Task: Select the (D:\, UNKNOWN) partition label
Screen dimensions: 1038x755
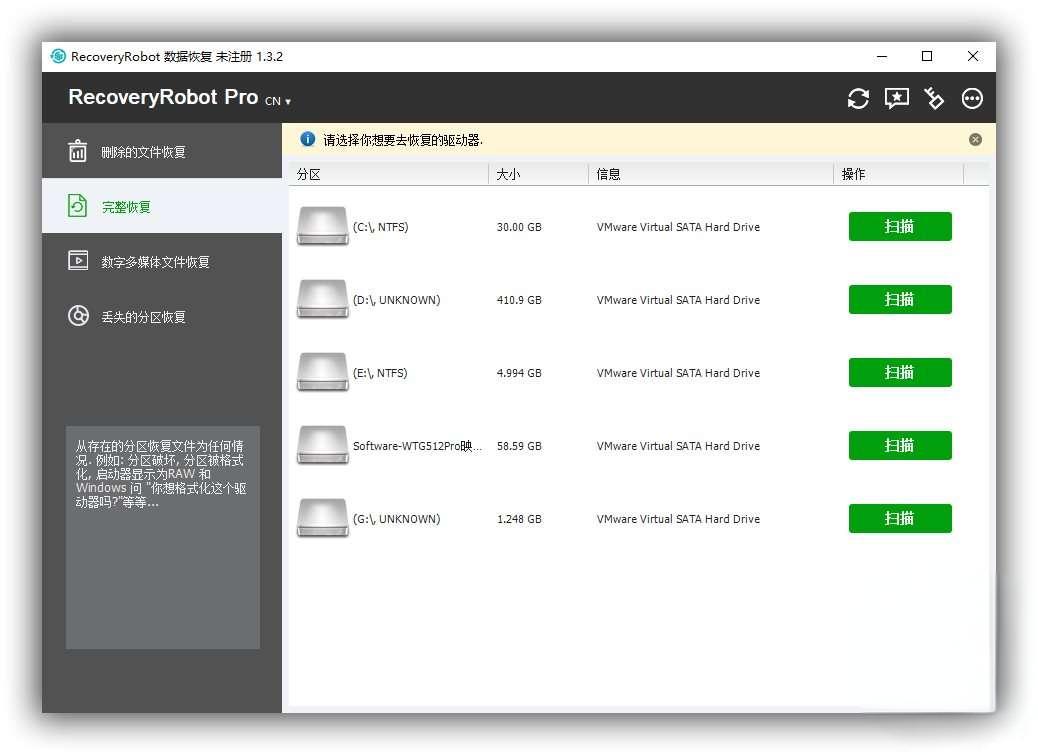Action: coord(397,300)
